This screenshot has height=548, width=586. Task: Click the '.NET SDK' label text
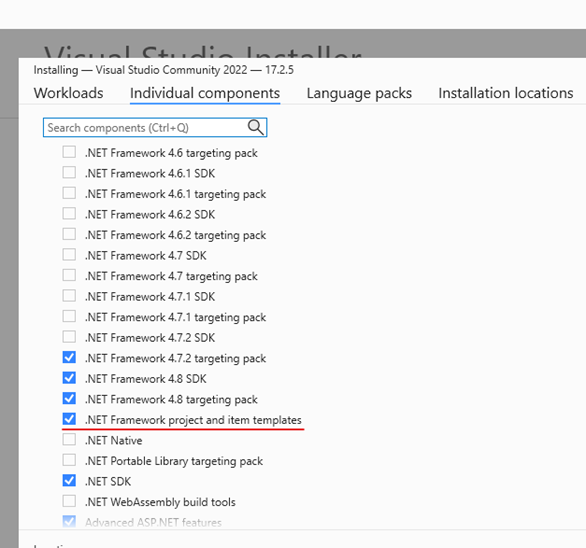point(108,481)
